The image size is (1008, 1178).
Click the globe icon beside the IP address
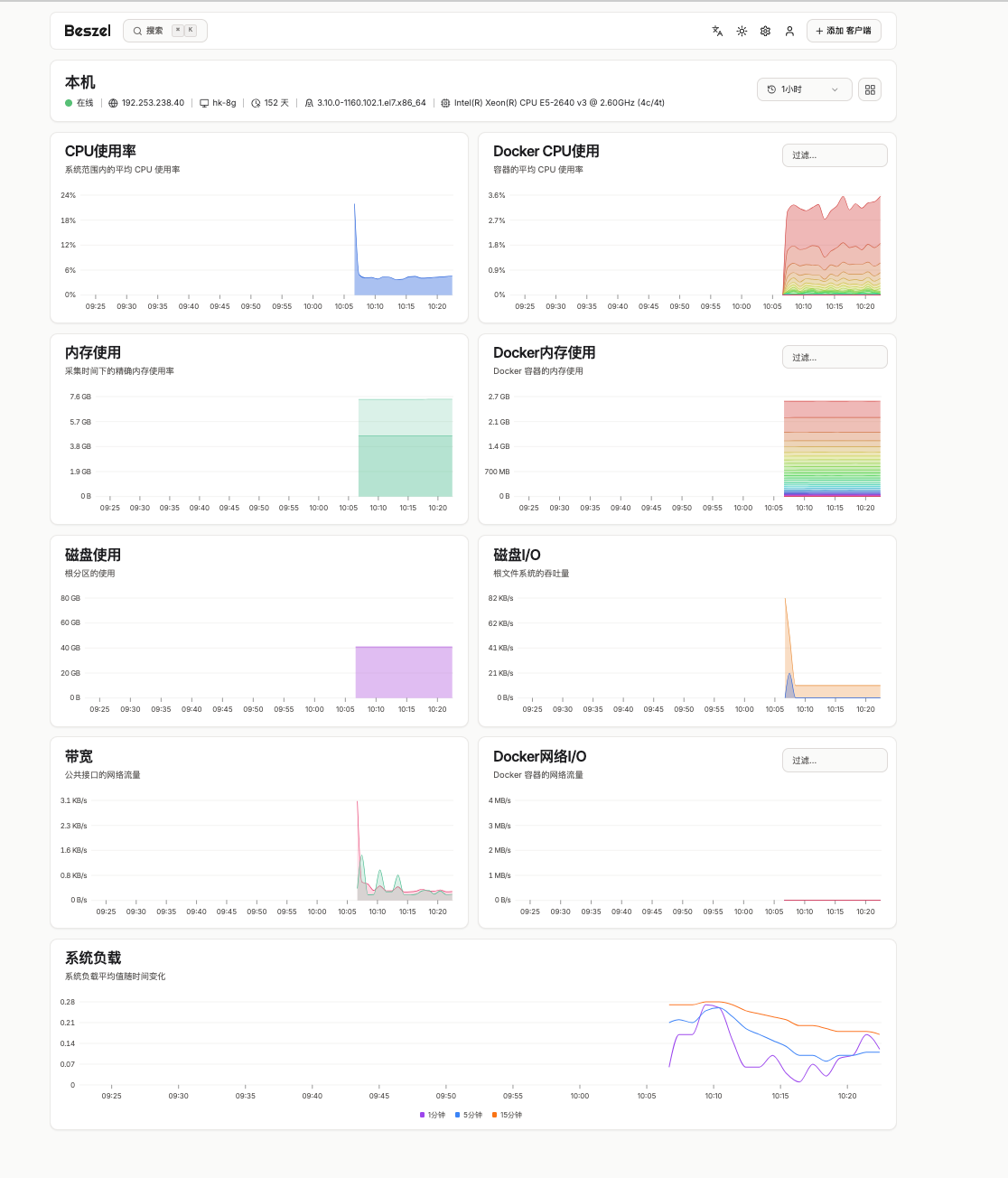113,103
